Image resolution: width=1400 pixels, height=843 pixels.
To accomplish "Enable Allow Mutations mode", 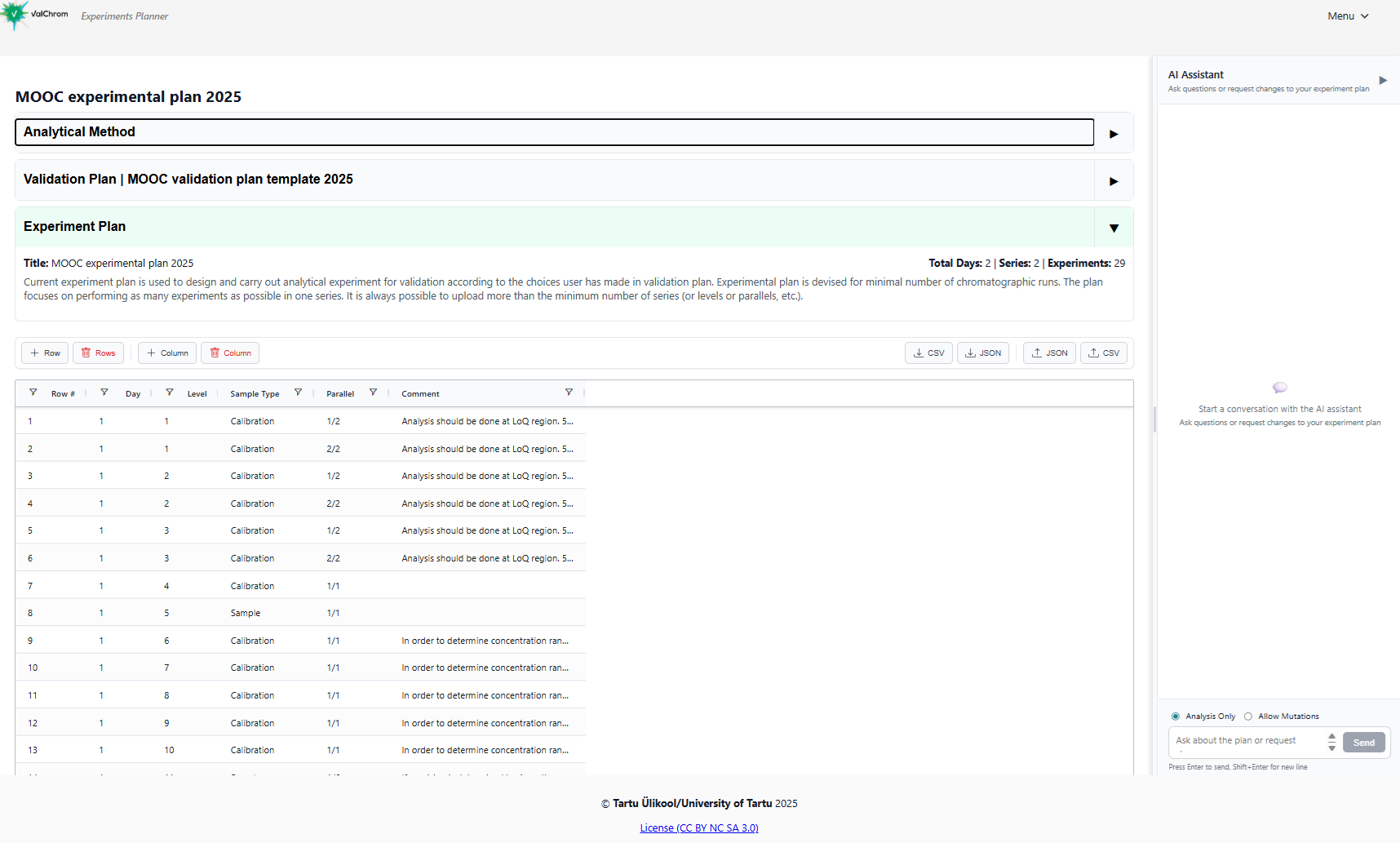I will coord(1247,716).
